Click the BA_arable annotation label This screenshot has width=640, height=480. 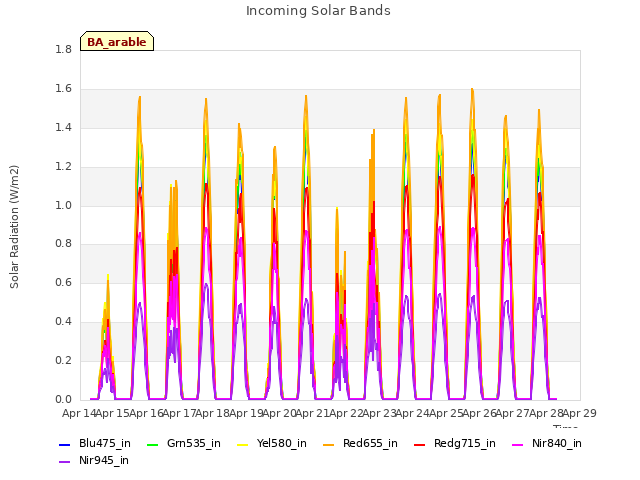(x=117, y=42)
